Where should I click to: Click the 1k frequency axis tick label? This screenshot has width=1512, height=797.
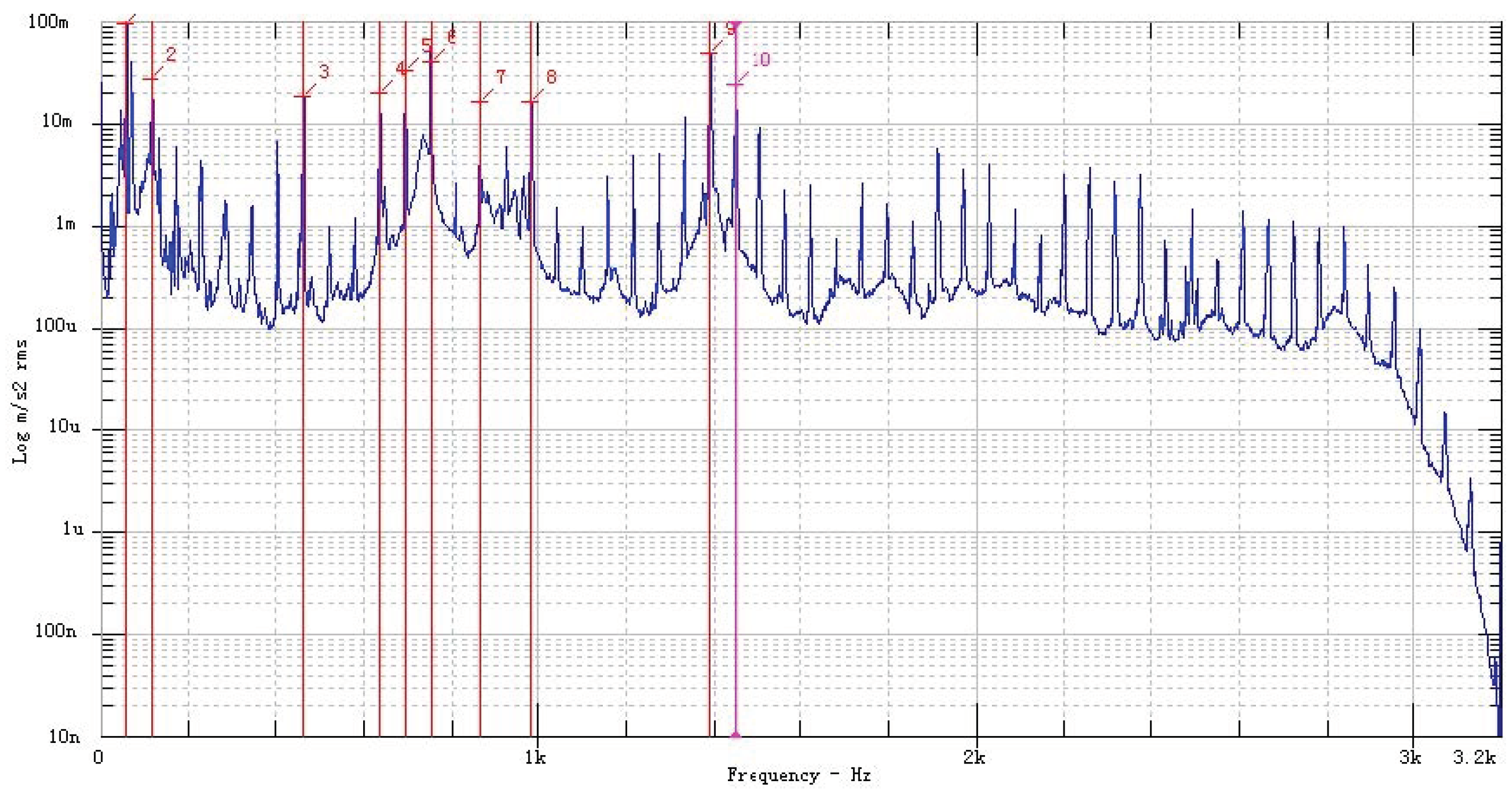coord(535,757)
